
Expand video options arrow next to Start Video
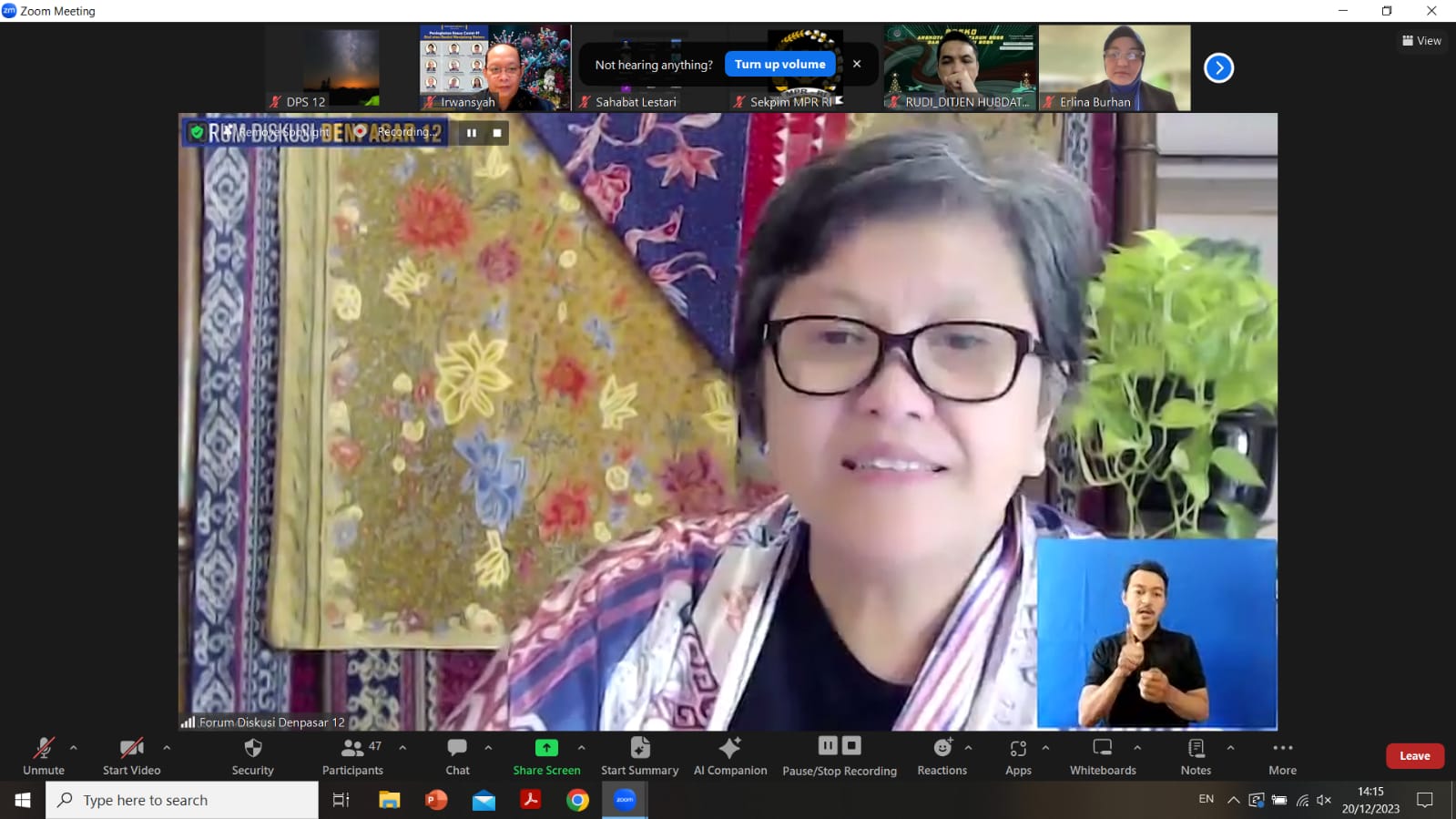[167, 747]
